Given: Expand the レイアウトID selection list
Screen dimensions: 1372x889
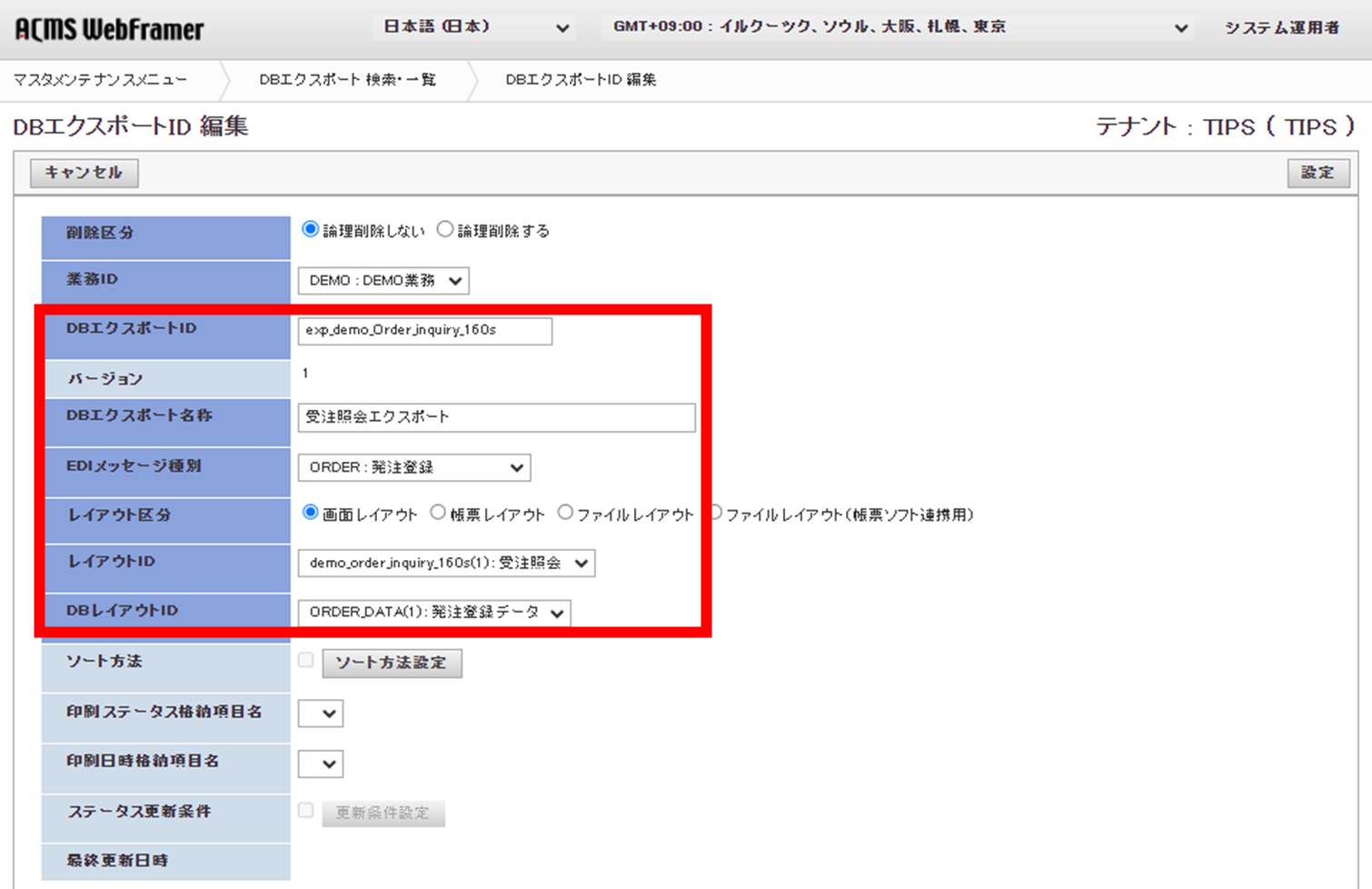Looking at the screenshot, I should point(447,563).
